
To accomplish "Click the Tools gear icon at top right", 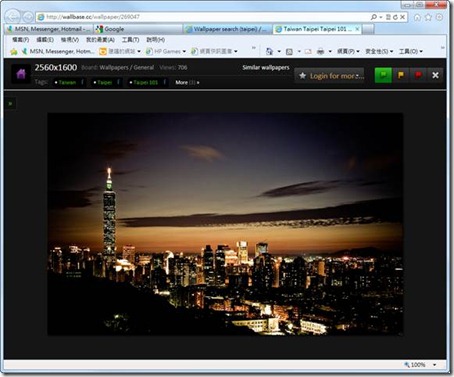I will click(x=440, y=17).
